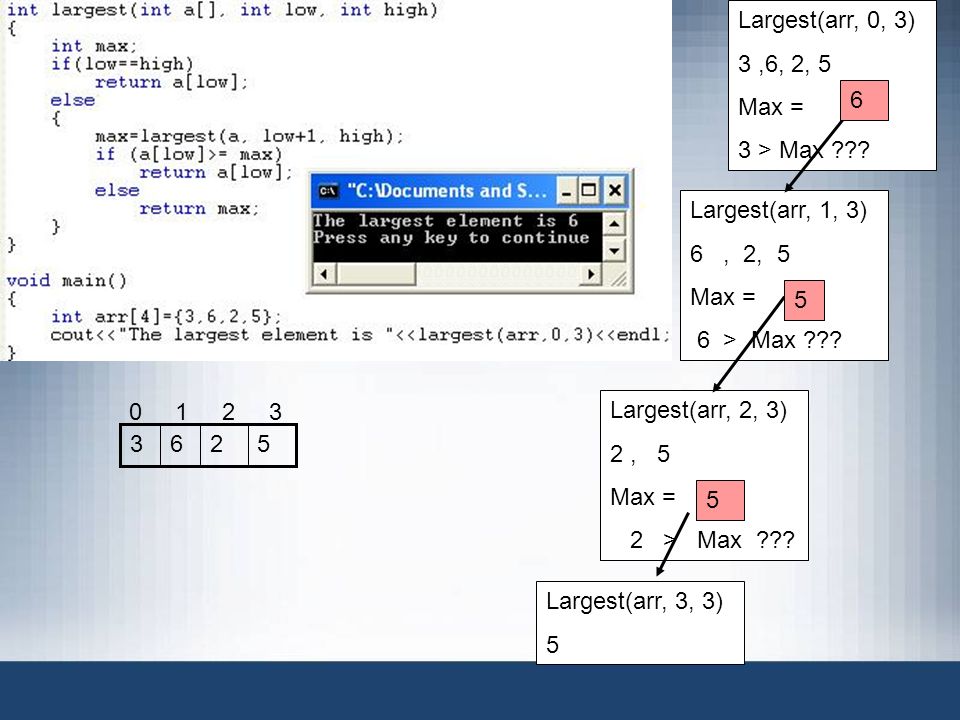Select the "The largest element is 6" output line
The height and width of the screenshot is (720, 960).
[x=445, y=220]
